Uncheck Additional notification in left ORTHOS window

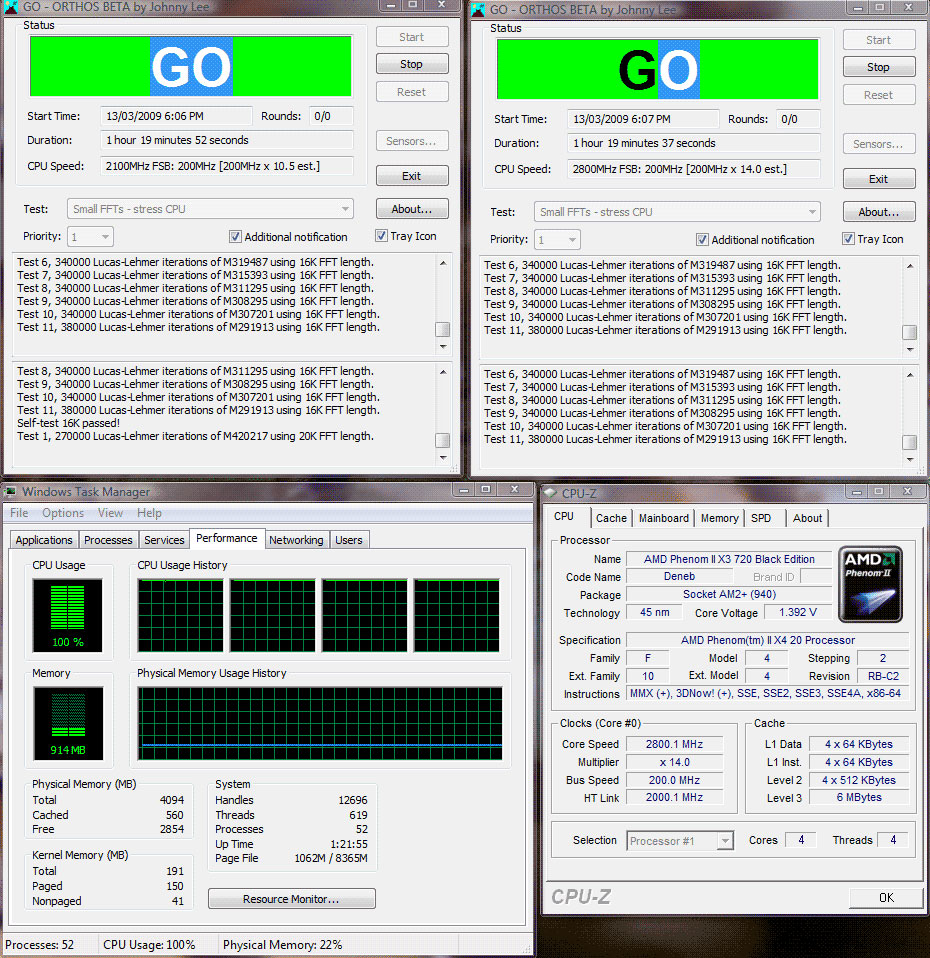click(235, 237)
